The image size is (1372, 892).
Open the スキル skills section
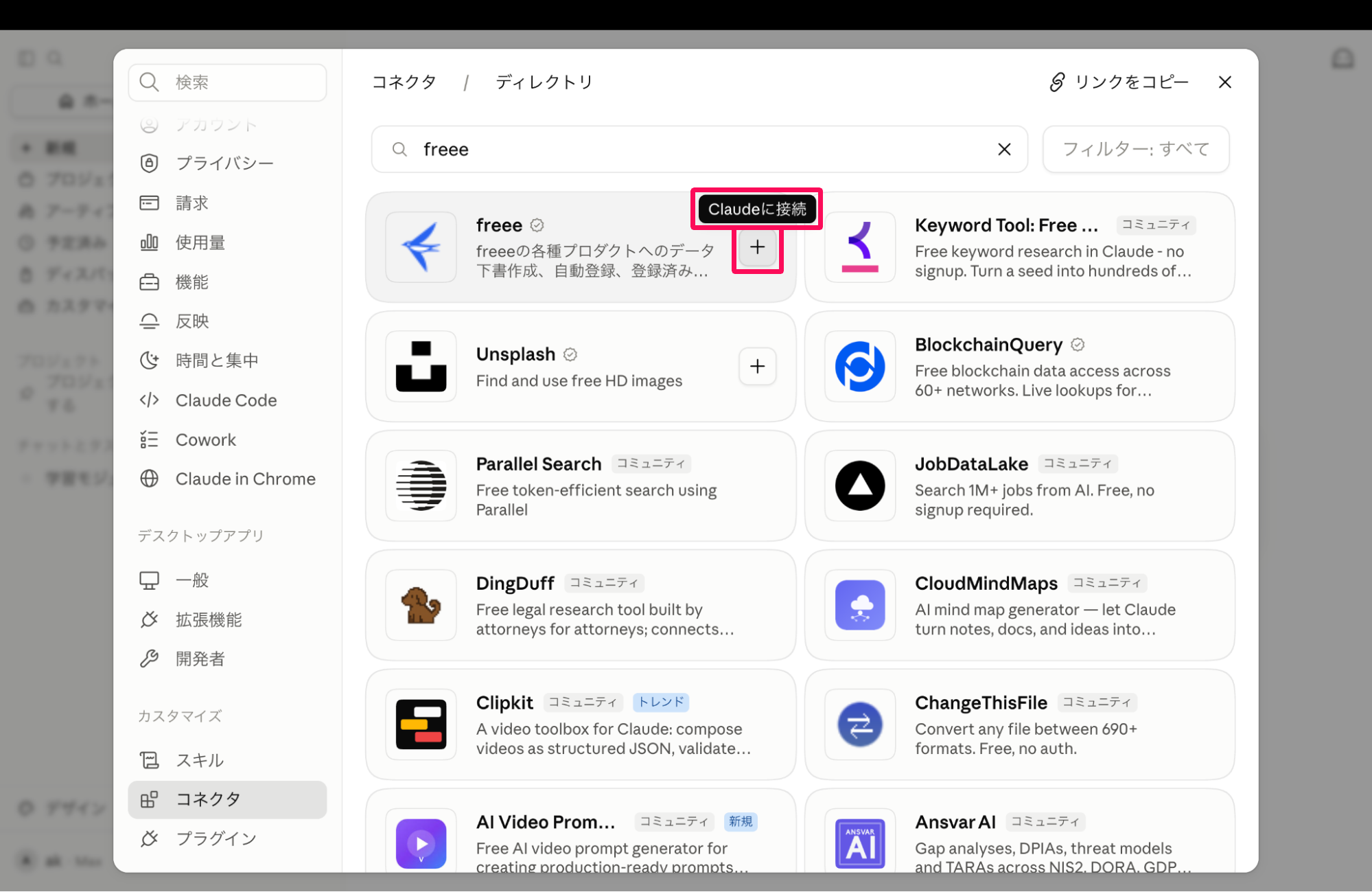tap(227, 760)
